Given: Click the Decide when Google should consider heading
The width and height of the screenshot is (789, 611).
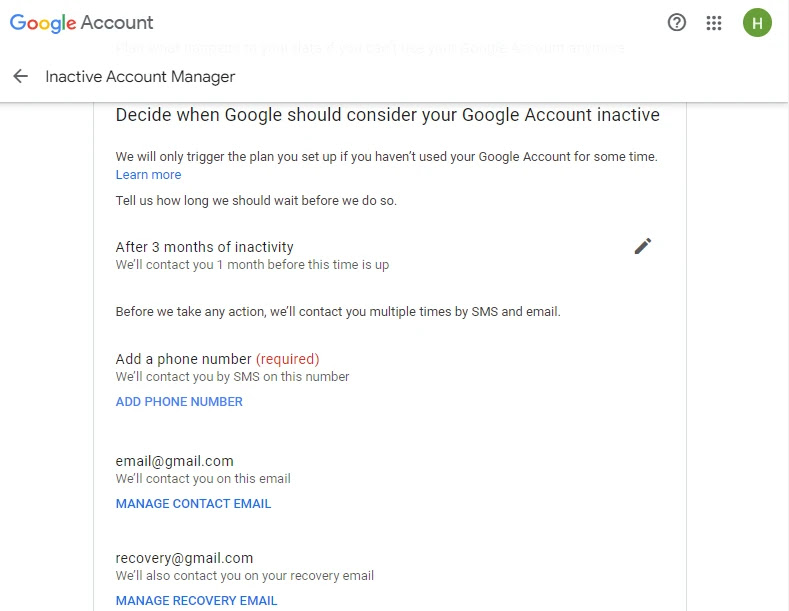Looking at the screenshot, I should click(x=387, y=115).
